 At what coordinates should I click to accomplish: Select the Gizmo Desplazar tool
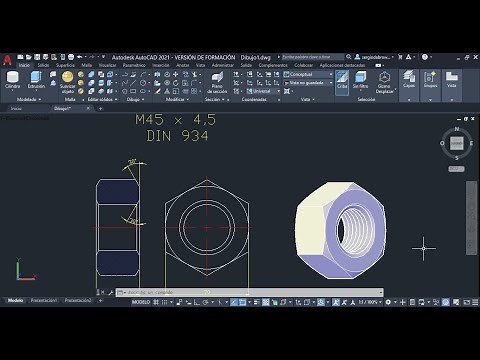pyautogui.click(x=384, y=82)
